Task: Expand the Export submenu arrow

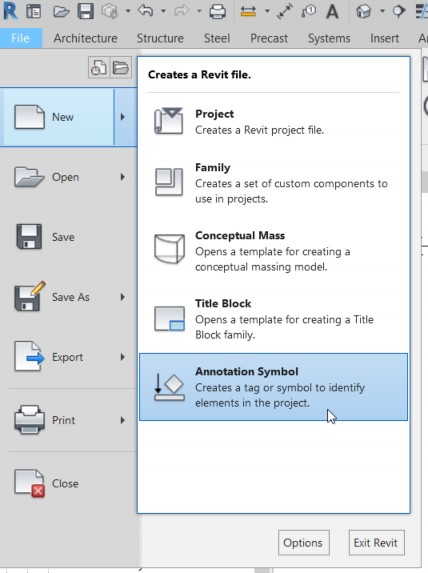Action: click(x=123, y=357)
